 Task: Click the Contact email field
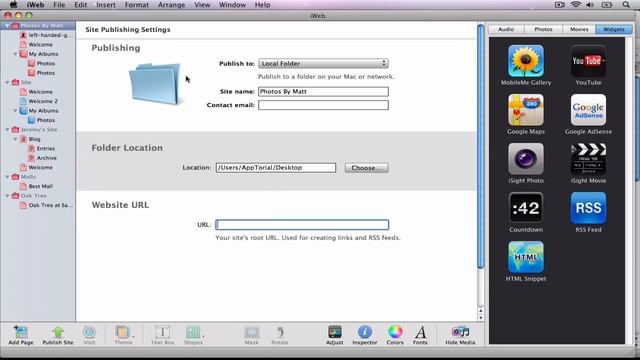coord(323,105)
